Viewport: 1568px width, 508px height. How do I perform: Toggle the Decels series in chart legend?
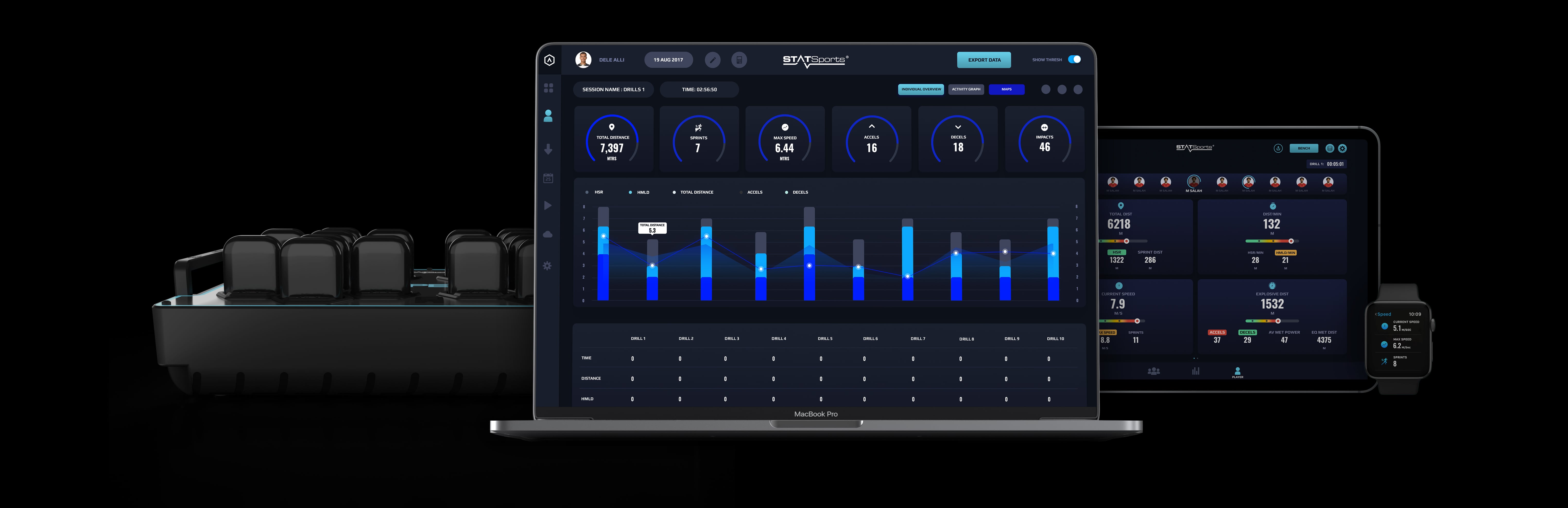797,192
